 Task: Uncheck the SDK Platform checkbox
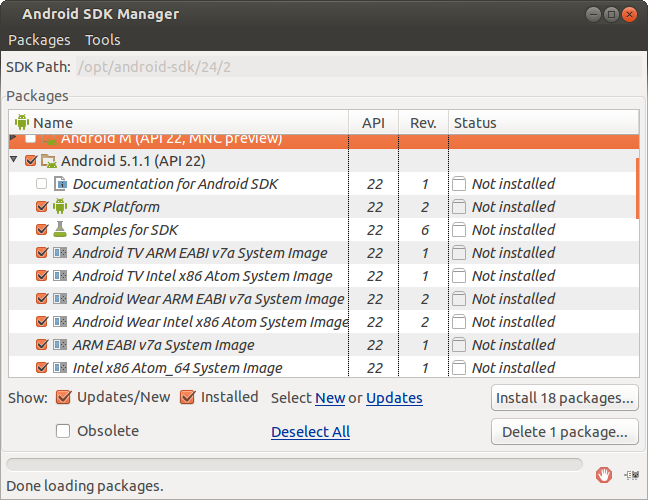pyautogui.click(x=42, y=206)
